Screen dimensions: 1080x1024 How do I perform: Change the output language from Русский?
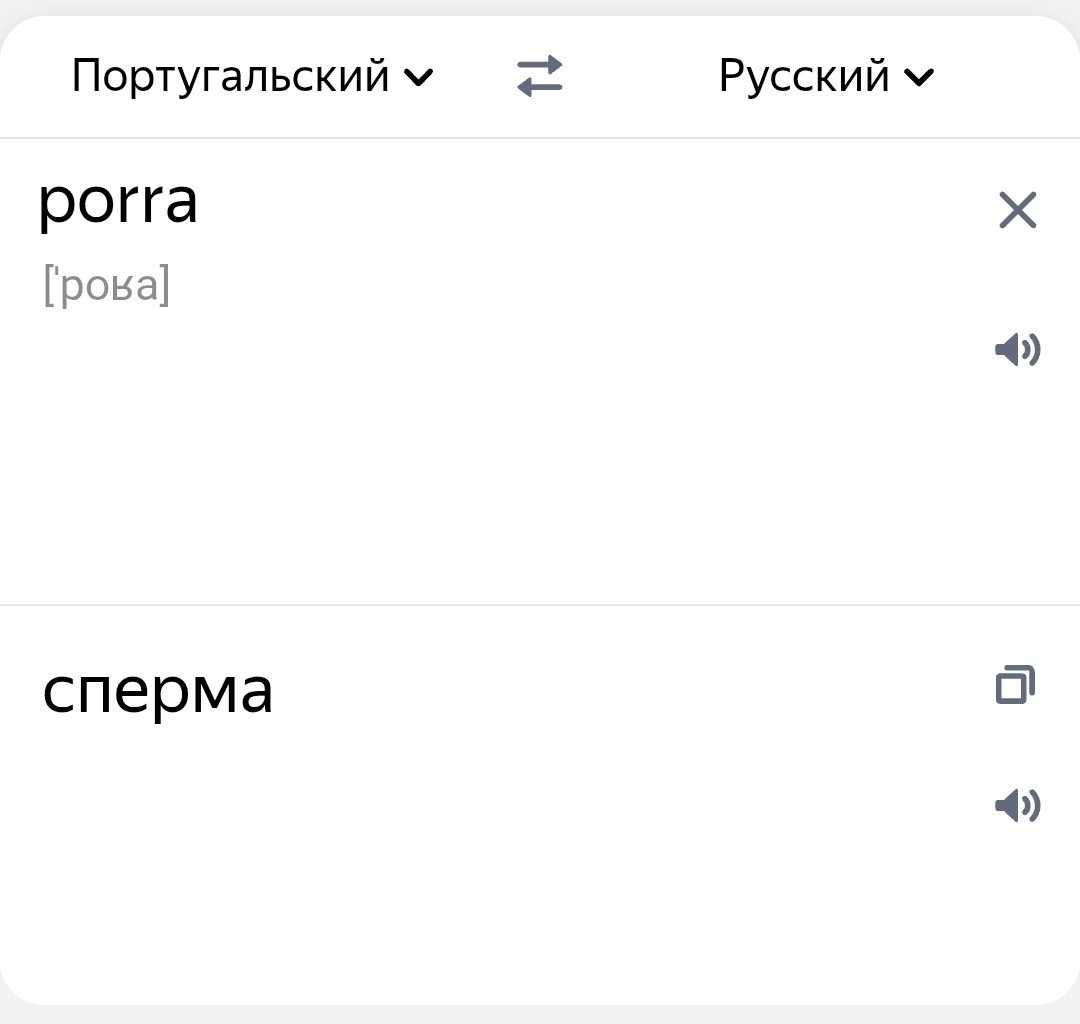[x=827, y=76]
